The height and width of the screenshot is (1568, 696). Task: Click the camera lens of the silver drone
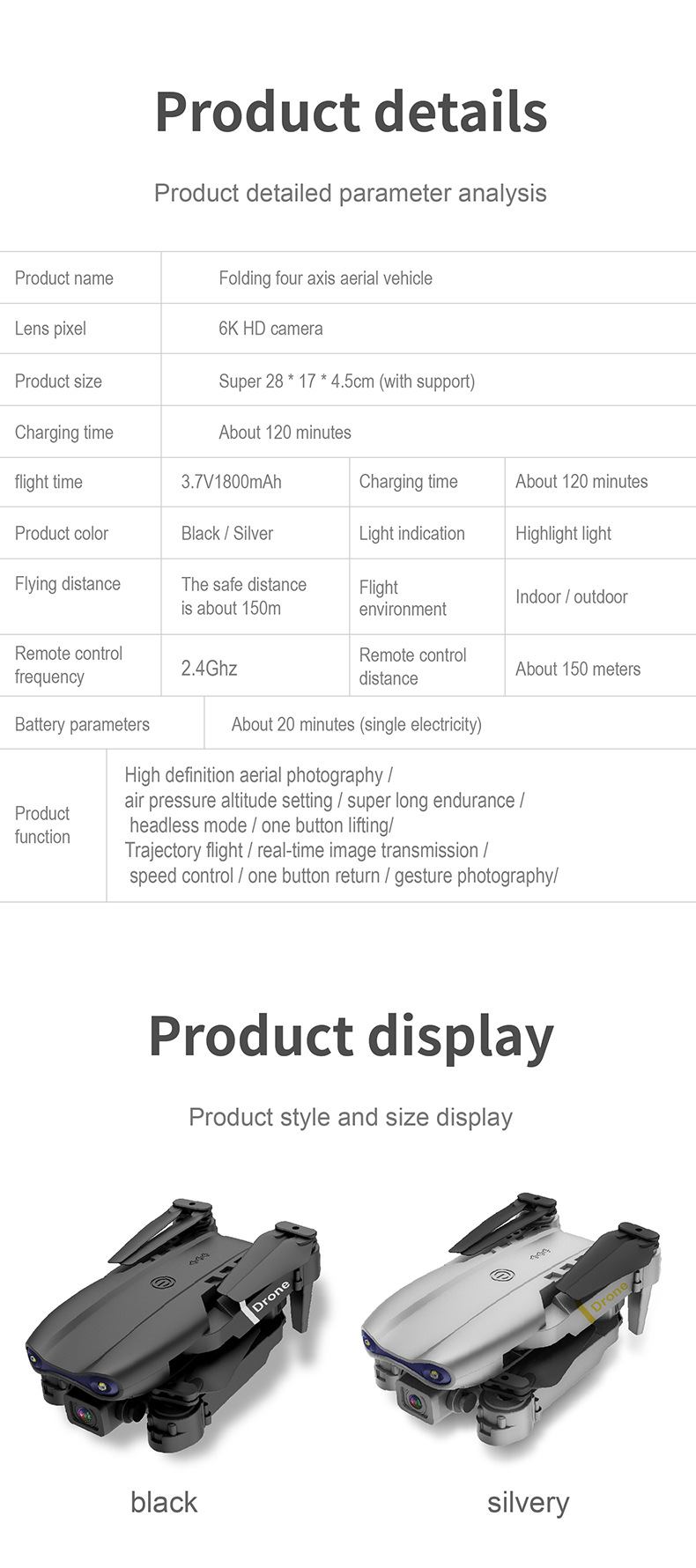(x=413, y=1401)
